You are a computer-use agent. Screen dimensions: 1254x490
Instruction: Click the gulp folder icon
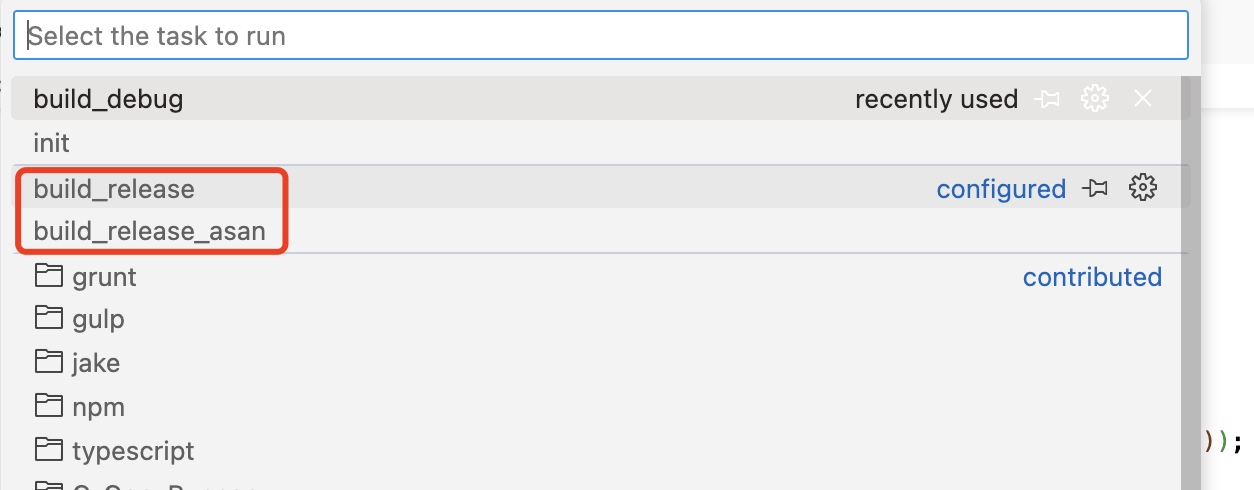(48, 318)
